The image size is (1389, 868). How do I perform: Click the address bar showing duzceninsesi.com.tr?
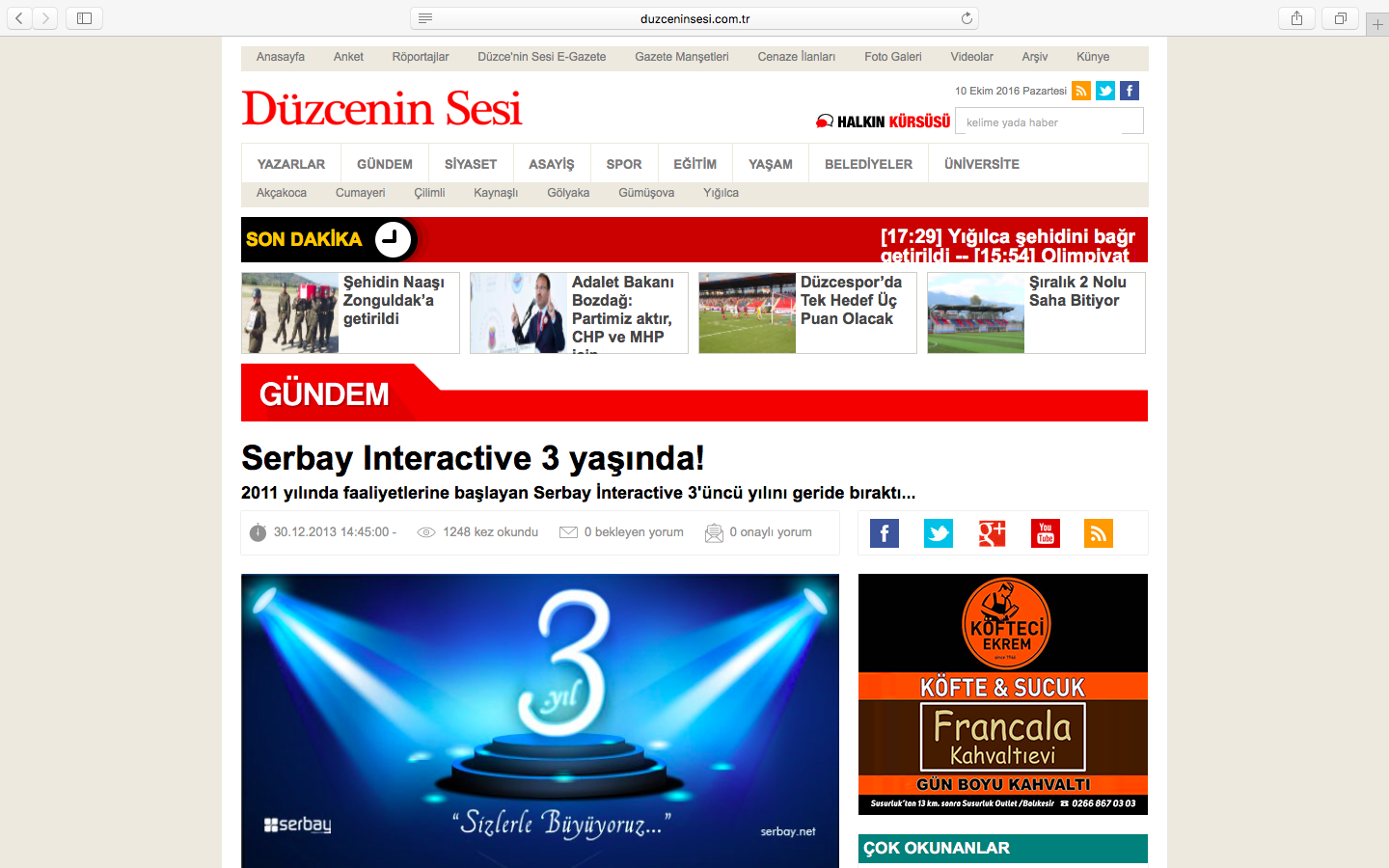pyautogui.click(x=694, y=18)
